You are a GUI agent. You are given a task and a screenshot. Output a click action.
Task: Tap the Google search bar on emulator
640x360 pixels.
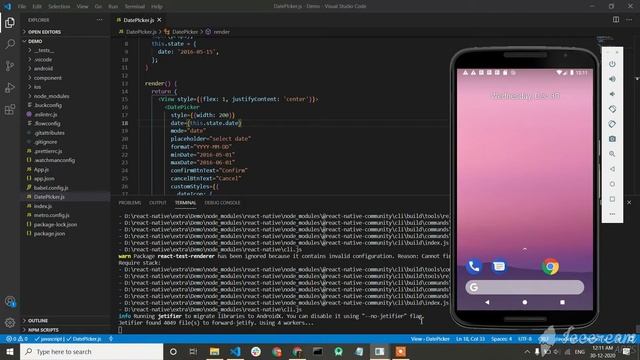pyautogui.click(x=524, y=287)
